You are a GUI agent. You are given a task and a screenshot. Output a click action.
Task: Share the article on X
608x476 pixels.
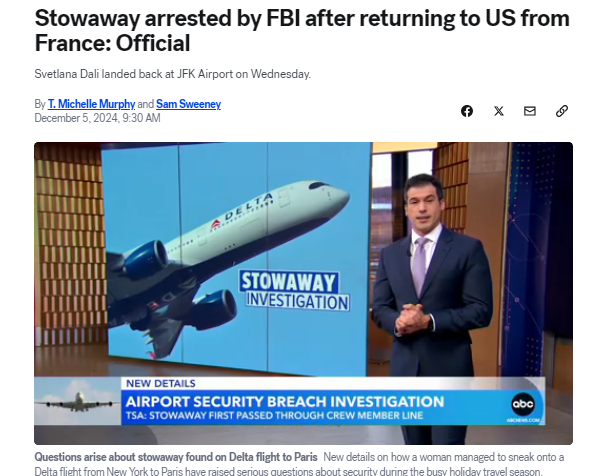point(499,111)
